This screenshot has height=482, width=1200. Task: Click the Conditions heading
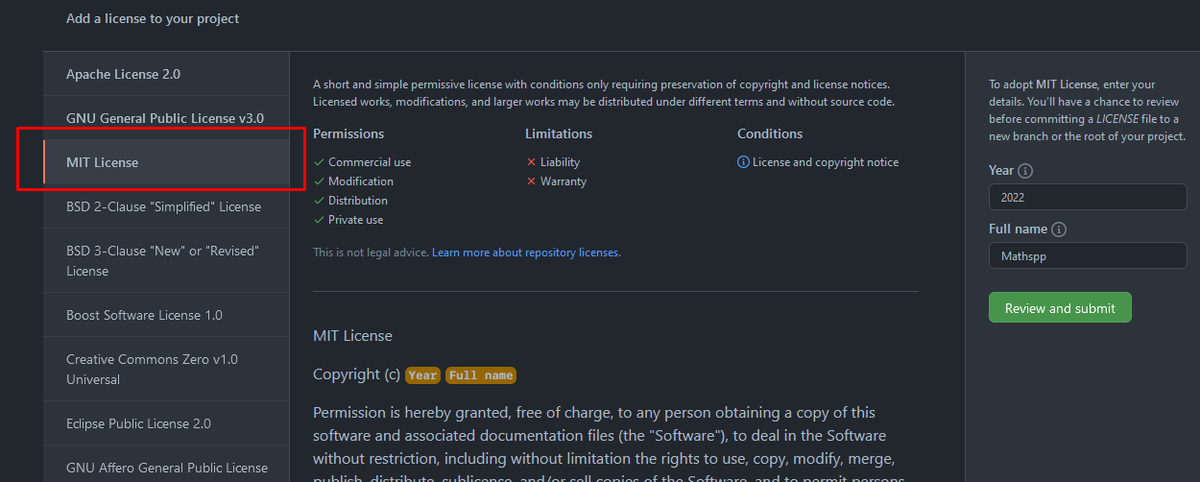coord(770,134)
